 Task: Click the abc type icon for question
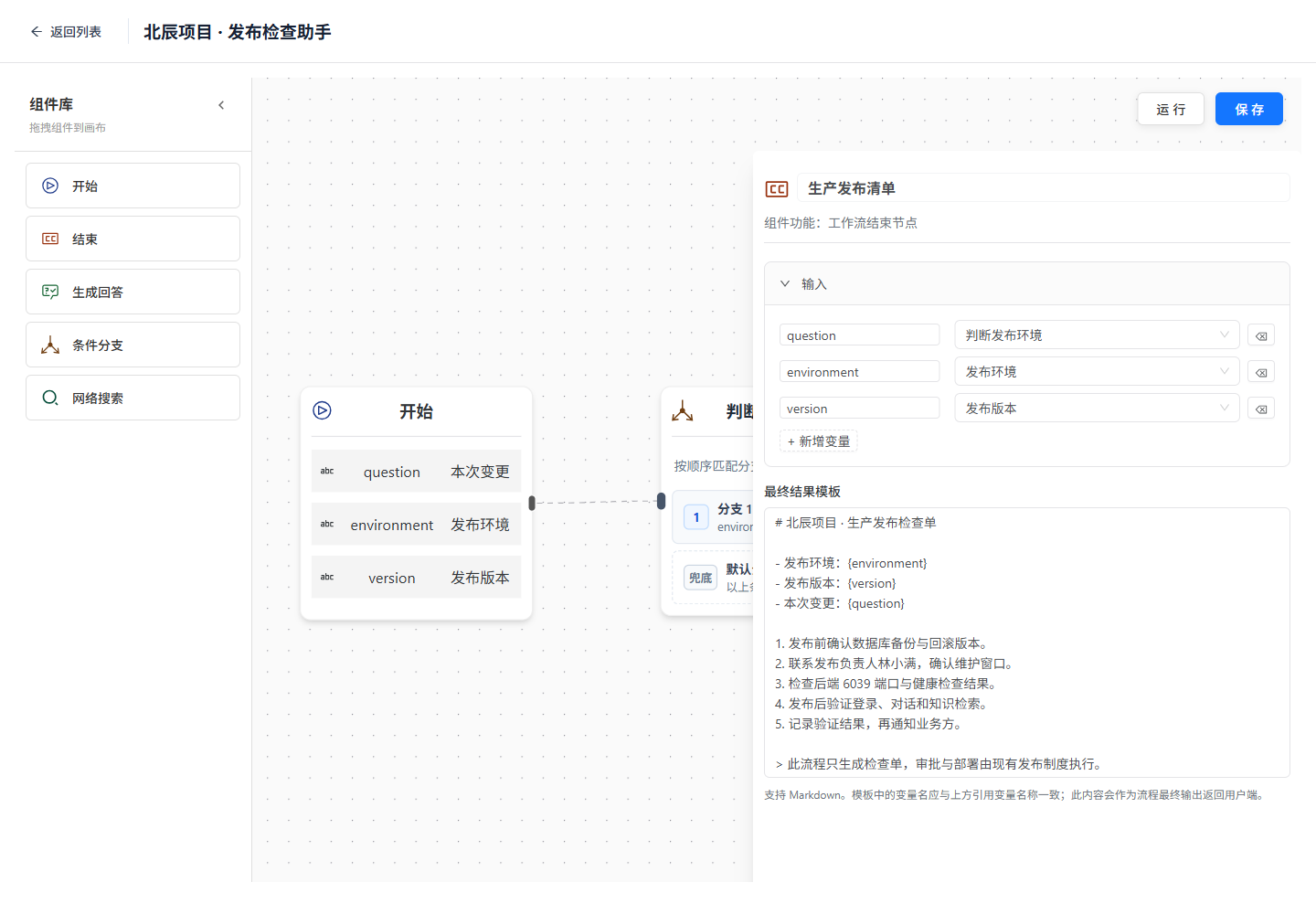327,472
